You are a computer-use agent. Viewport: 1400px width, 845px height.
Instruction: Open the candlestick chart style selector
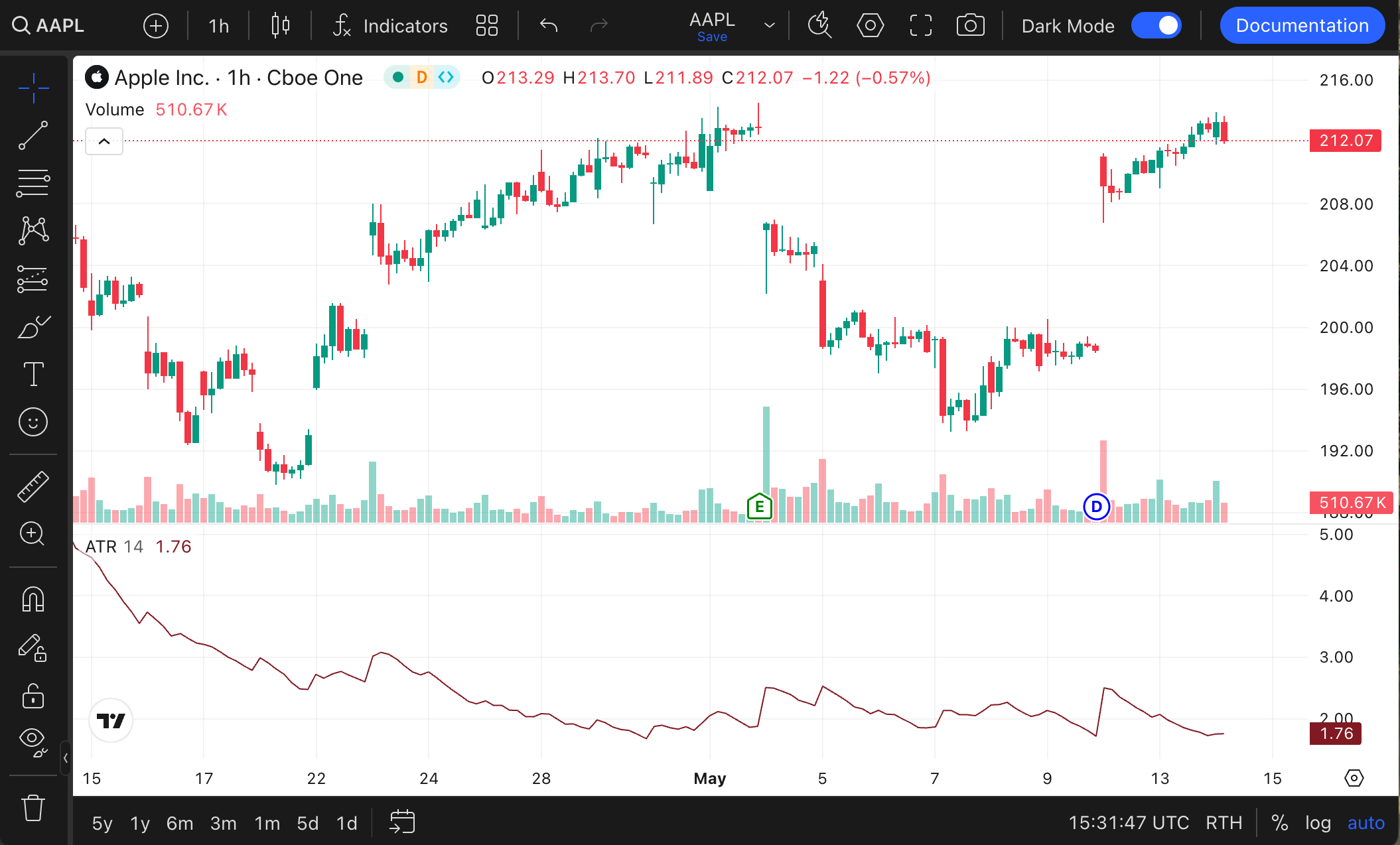tap(281, 26)
